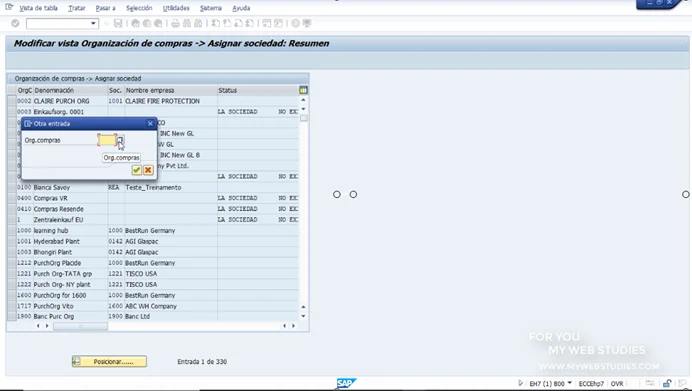Click the vertical scrollbar thumb of the table

click(304, 118)
